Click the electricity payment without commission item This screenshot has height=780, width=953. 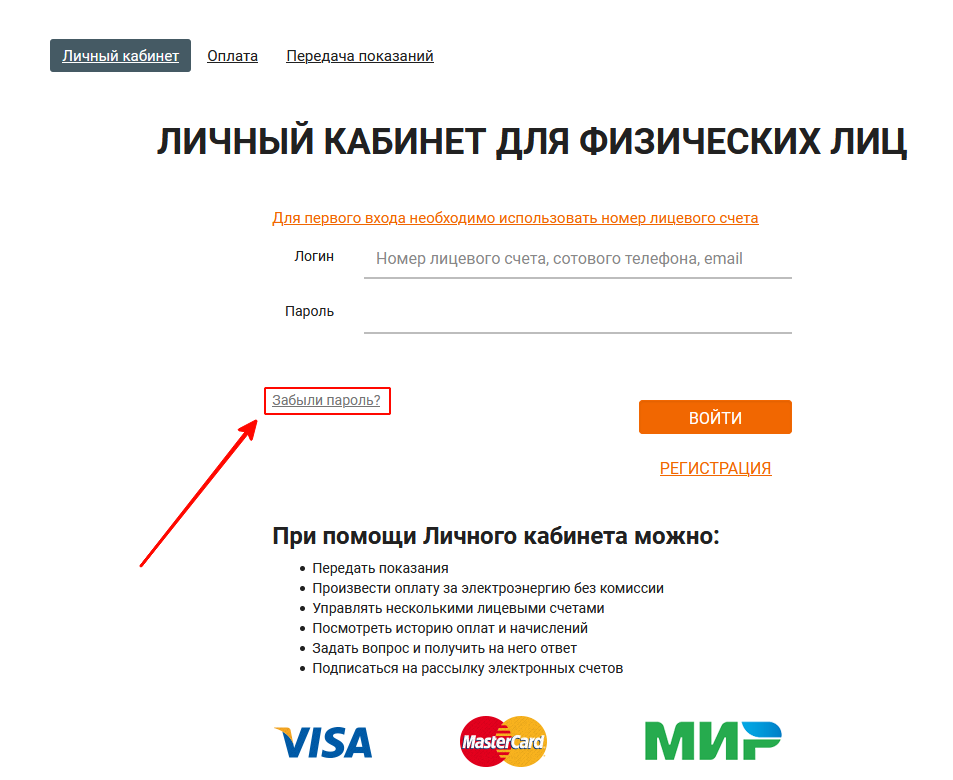pyautogui.click(x=488, y=588)
